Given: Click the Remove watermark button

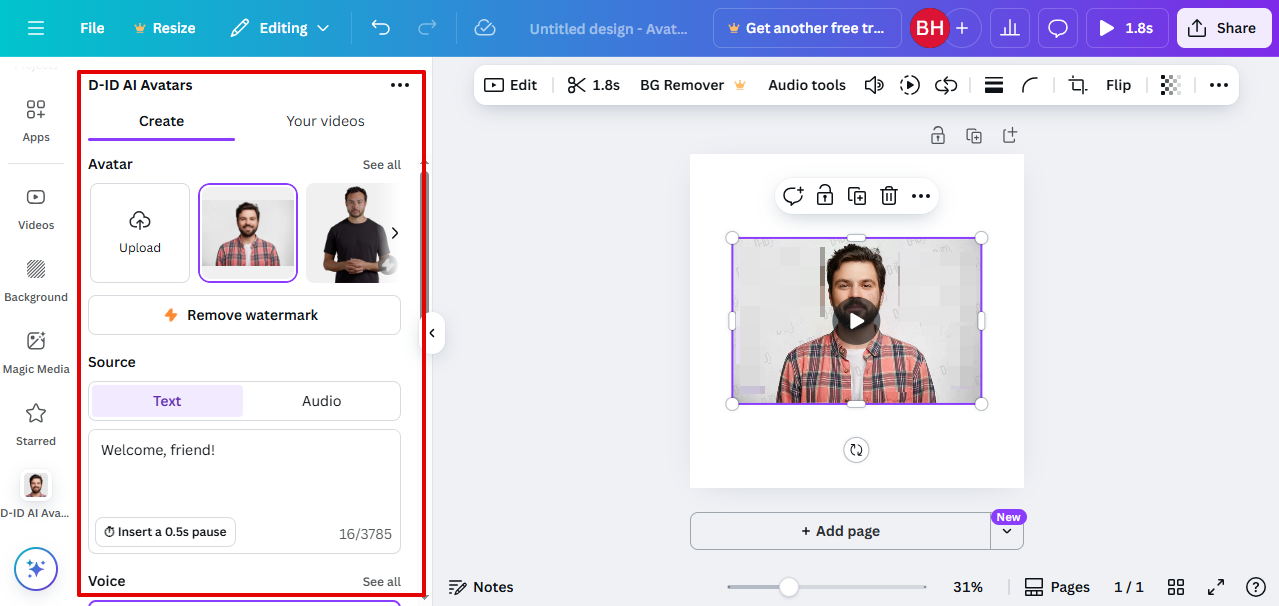Looking at the screenshot, I should tap(243, 314).
